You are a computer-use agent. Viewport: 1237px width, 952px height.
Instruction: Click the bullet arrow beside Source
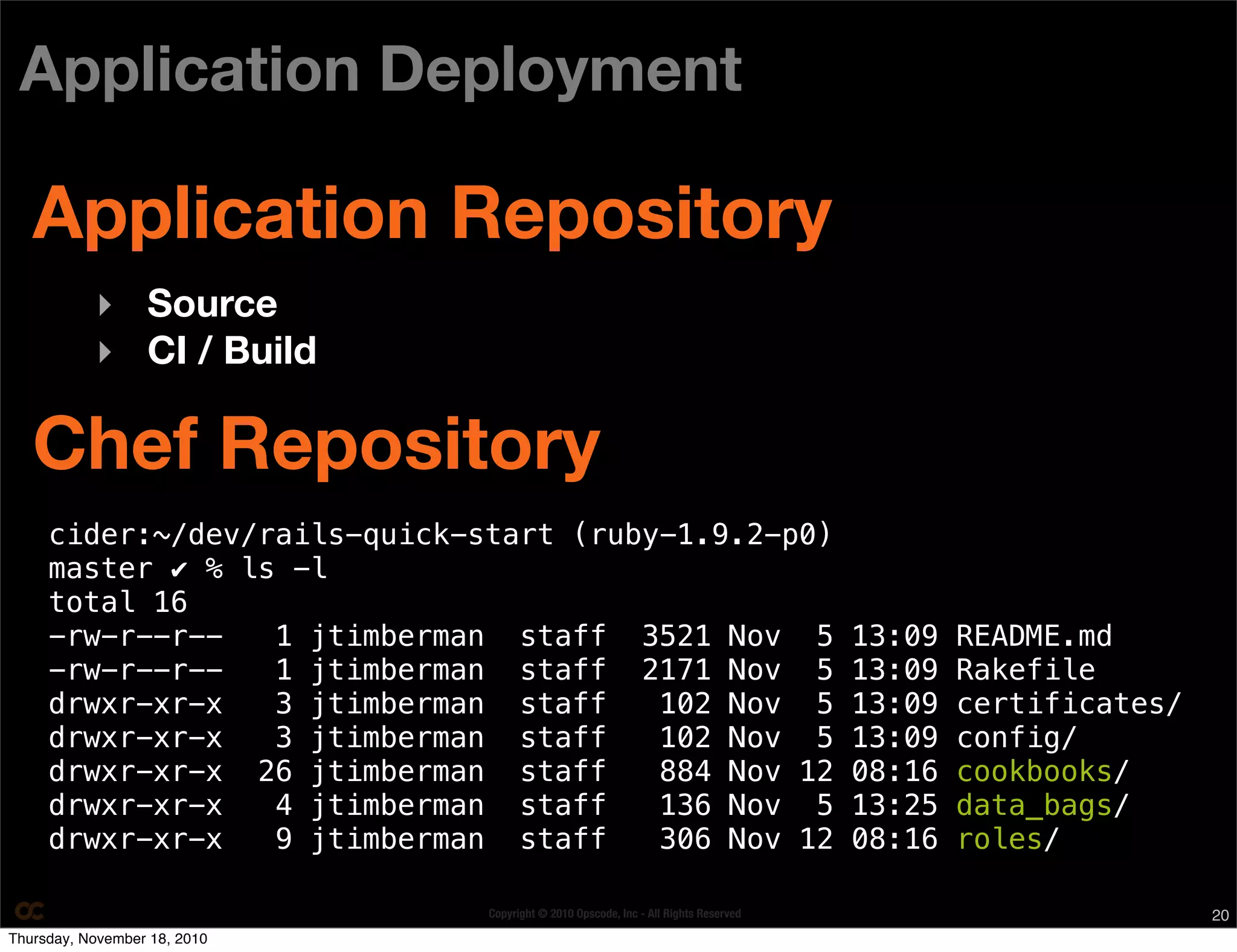[105, 305]
